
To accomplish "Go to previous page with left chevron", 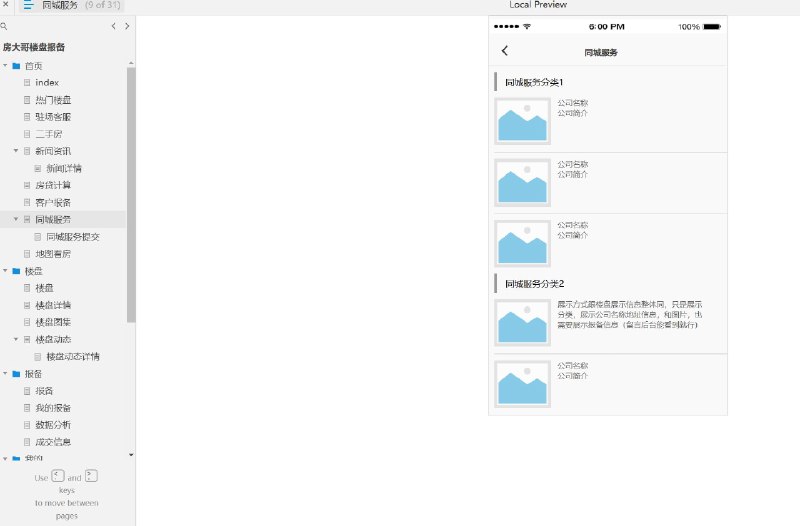I will (113, 26).
